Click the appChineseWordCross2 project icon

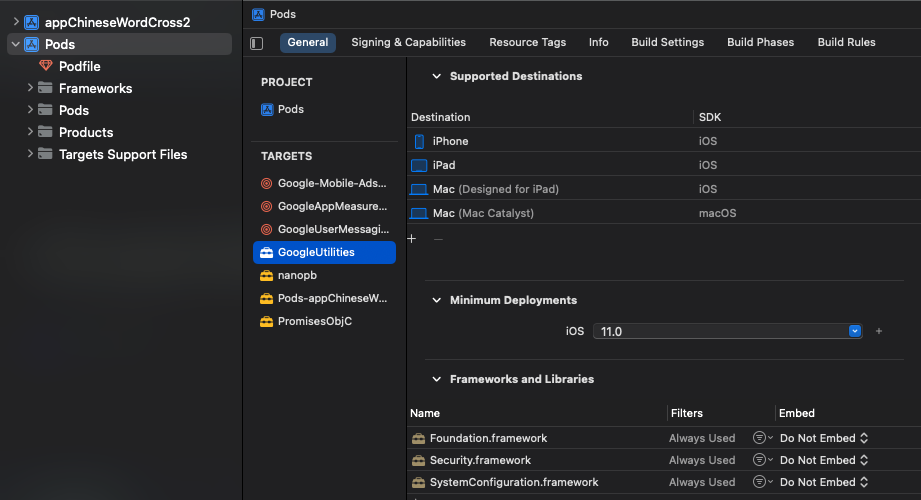point(32,22)
